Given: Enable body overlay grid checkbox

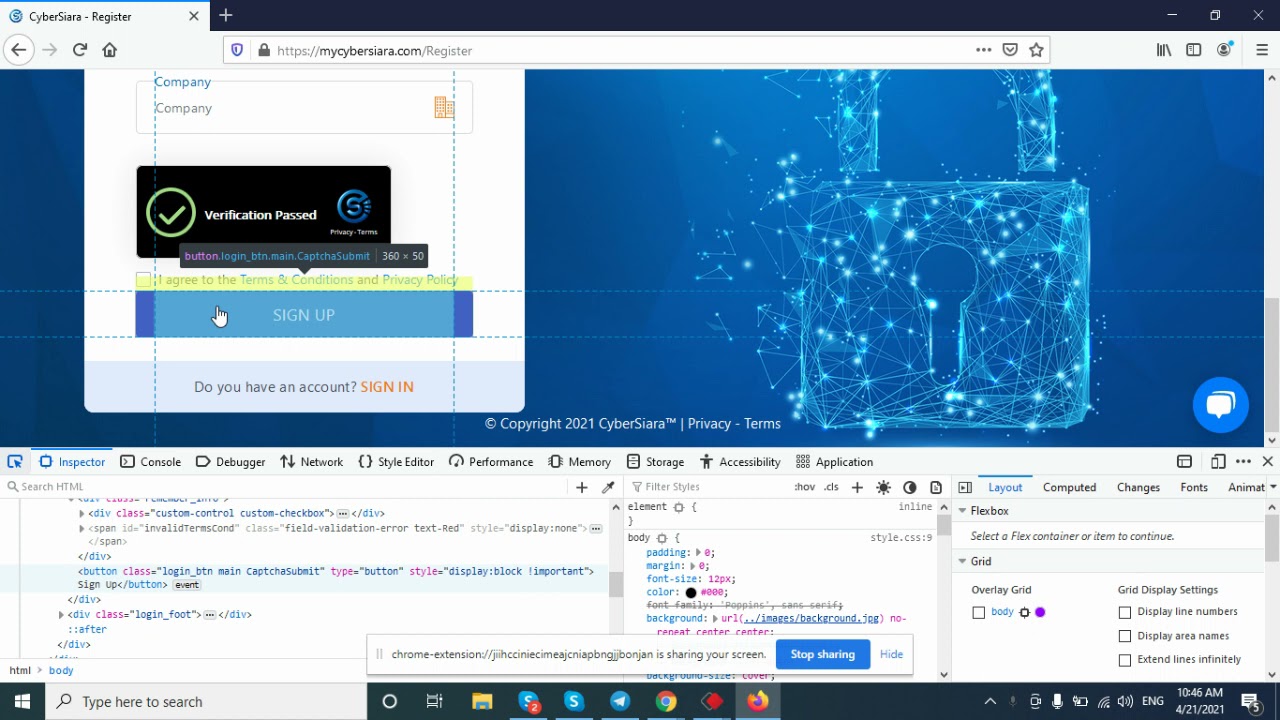Looking at the screenshot, I should [x=979, y=612].
